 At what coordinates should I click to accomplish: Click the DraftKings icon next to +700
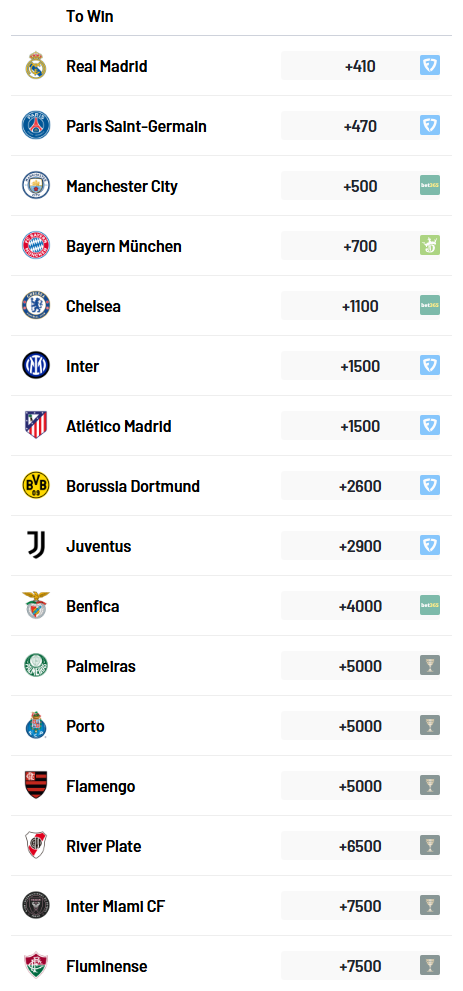click(x=430, y=245)
